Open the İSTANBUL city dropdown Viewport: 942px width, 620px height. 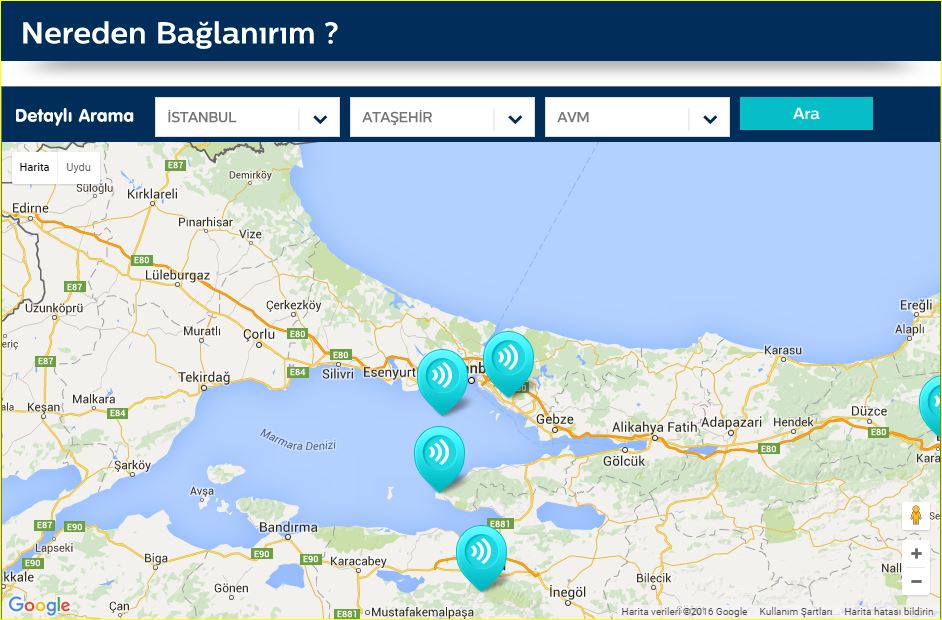(x=247, y=117)
